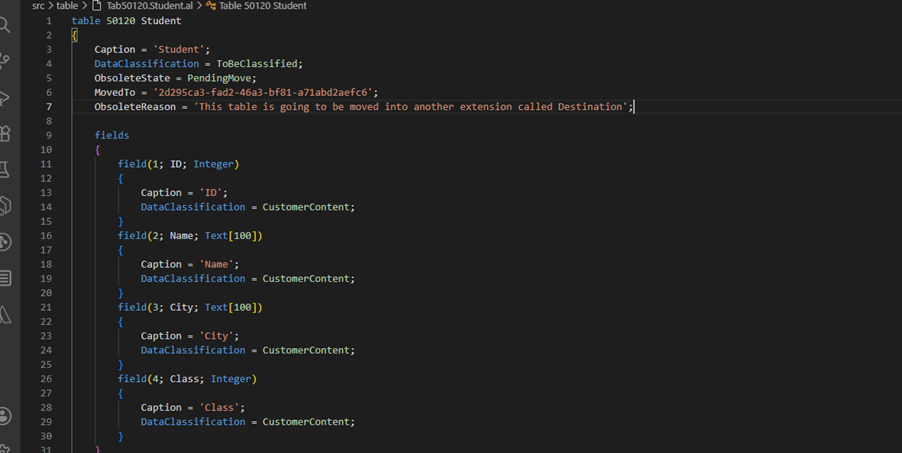
Task: Open the Testing flask view
Action: tap(5, 169)
